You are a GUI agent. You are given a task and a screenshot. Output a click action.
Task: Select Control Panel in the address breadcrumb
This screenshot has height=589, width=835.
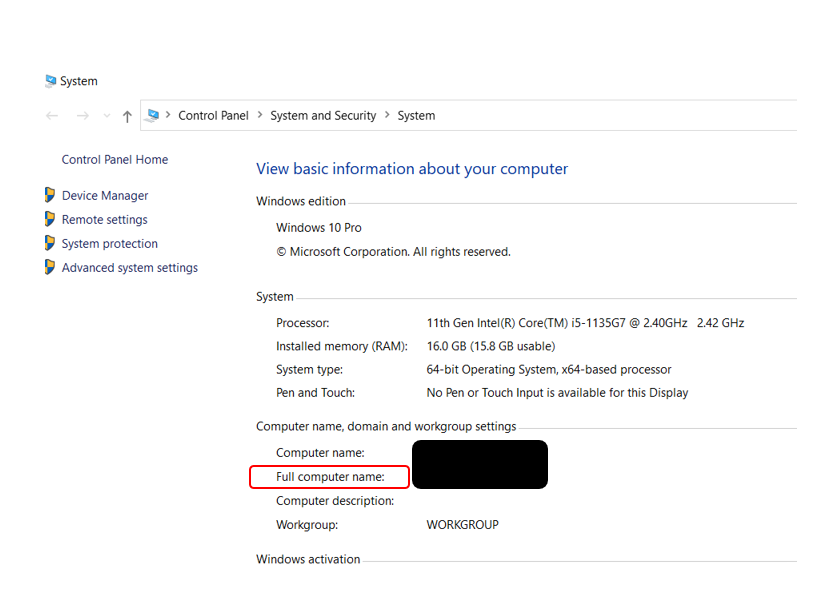pos(213,115)
